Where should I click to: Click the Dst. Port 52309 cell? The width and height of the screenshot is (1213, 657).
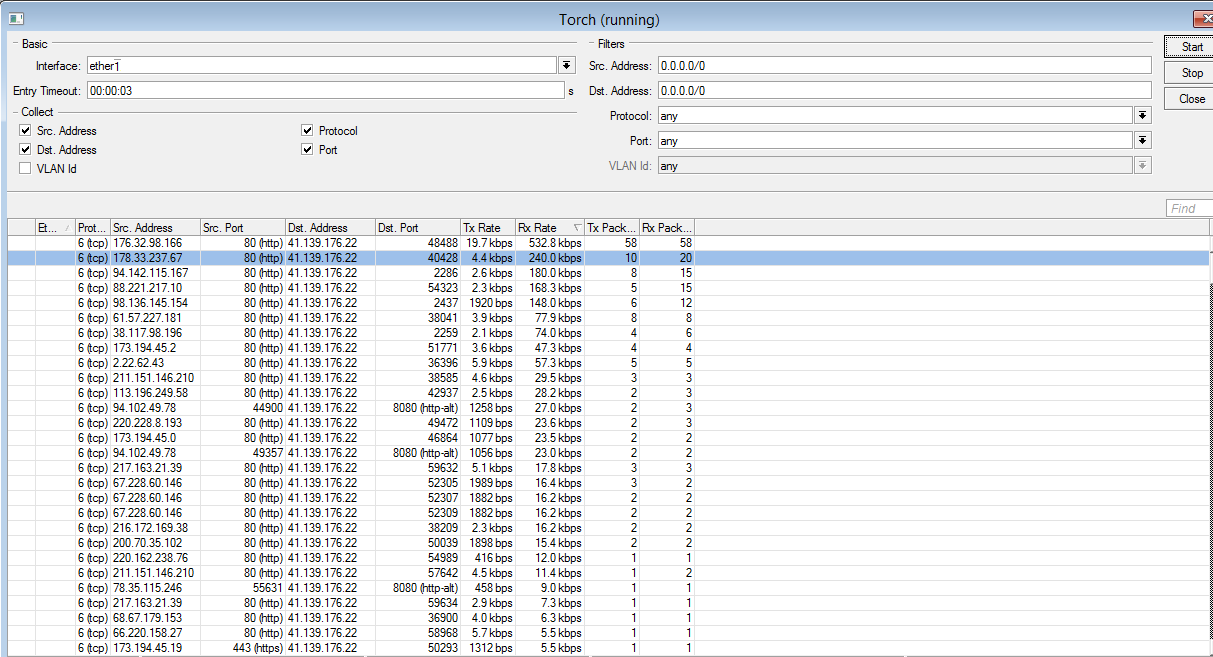[418, 513]
